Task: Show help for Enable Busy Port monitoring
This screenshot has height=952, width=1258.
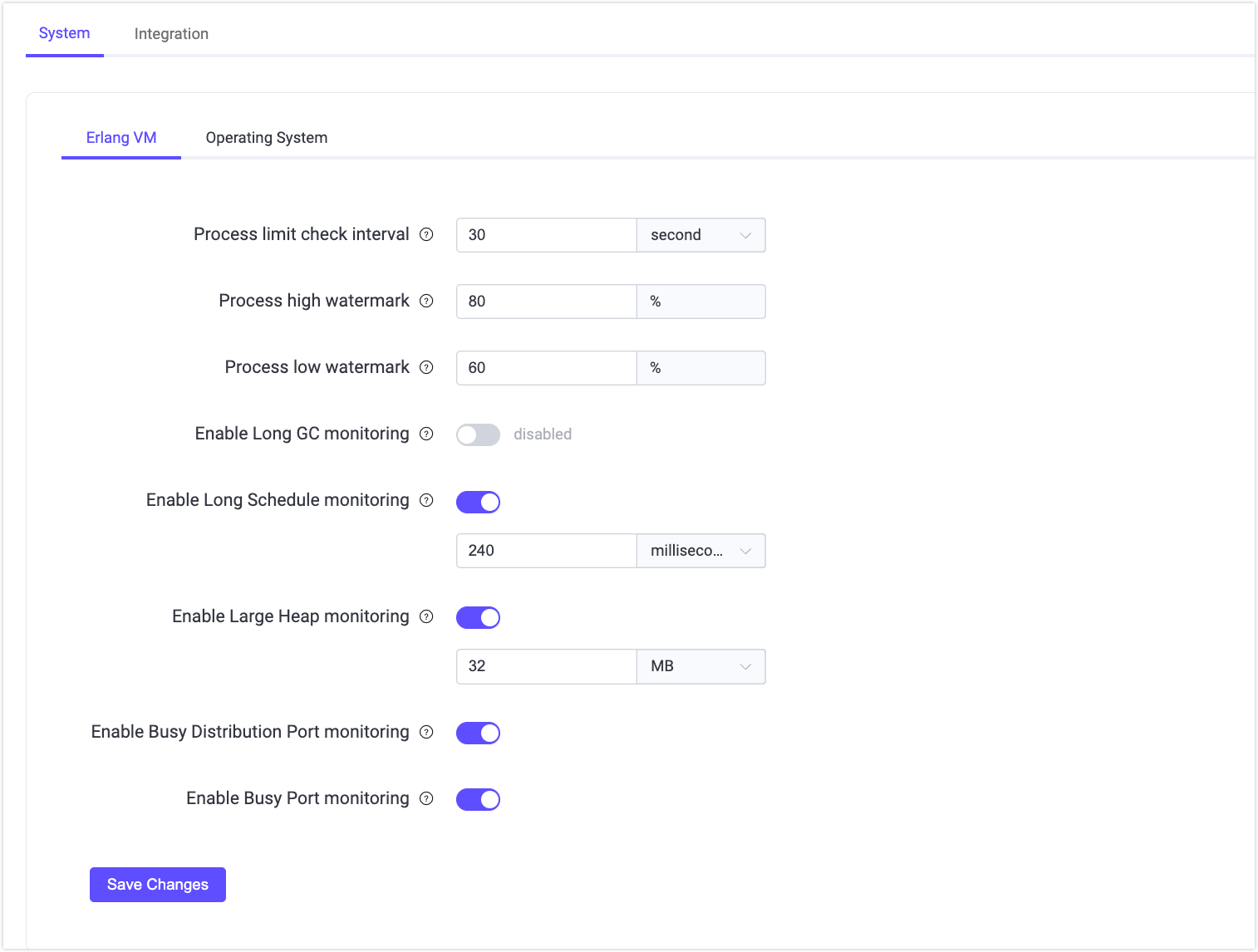Action: (426, 798)
